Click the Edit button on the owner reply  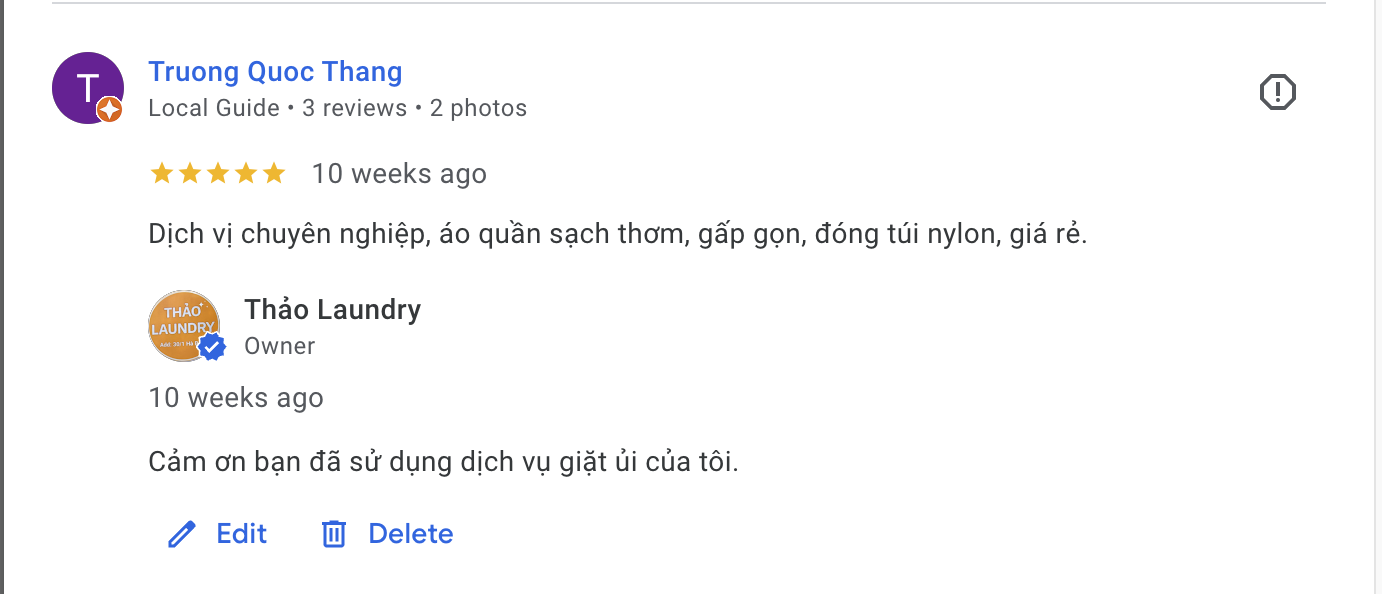[x=241, y=533]
